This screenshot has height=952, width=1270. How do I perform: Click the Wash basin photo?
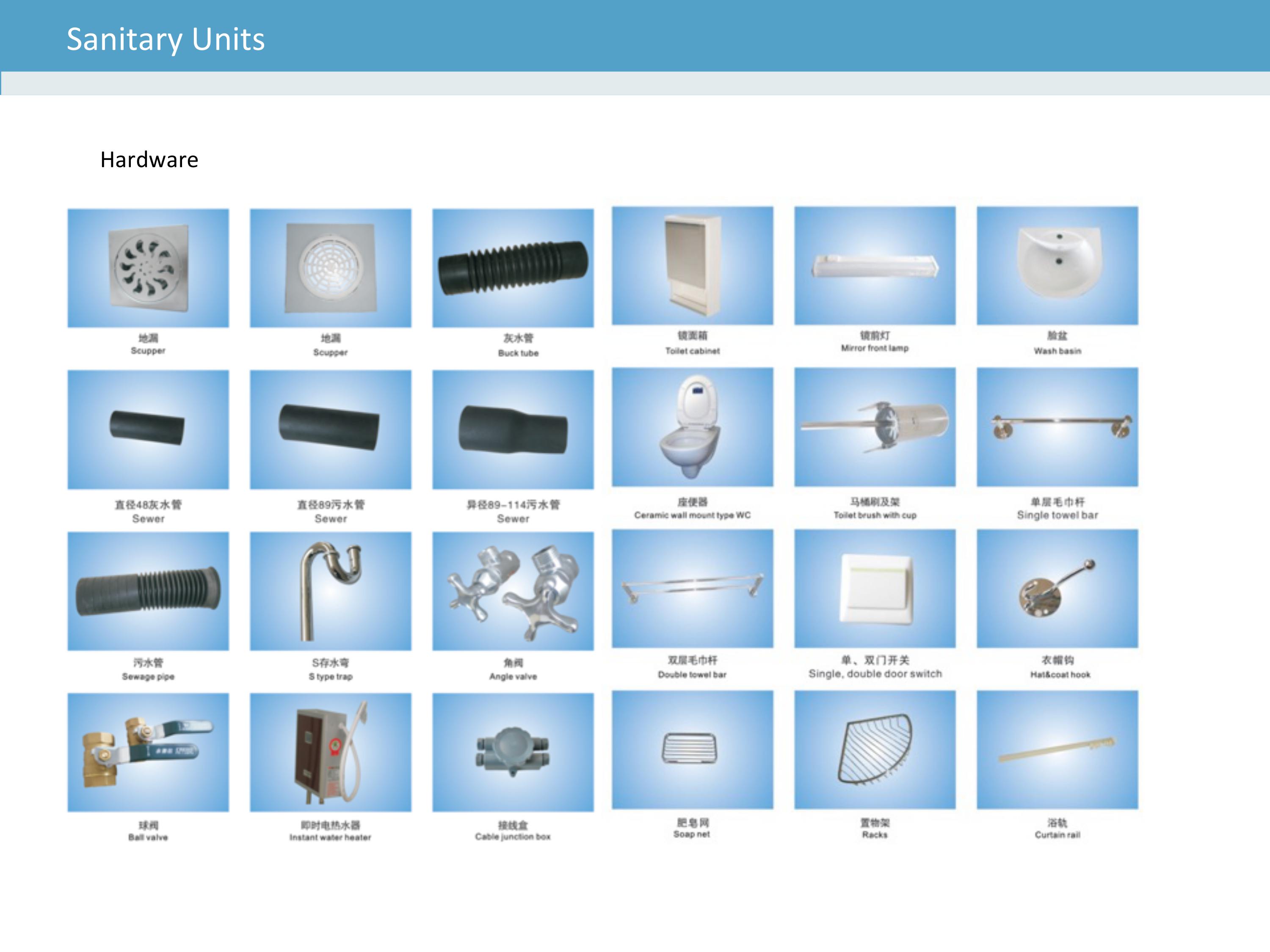click(1057, 266)
